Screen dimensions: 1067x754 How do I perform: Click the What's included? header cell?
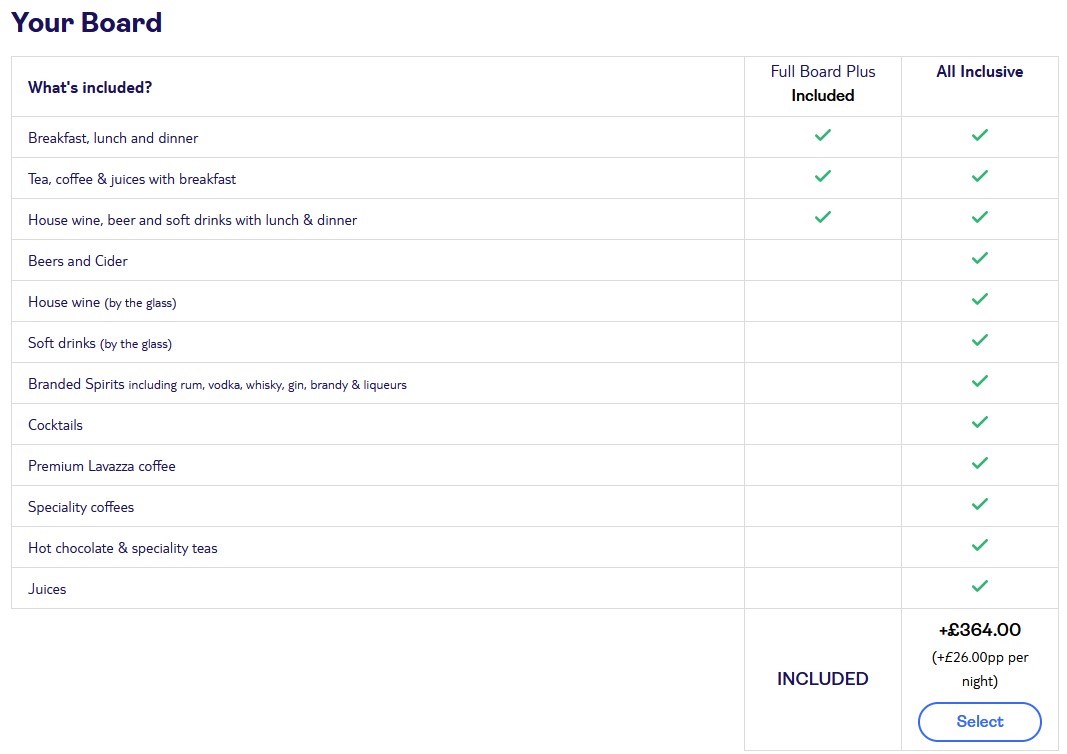90,87
